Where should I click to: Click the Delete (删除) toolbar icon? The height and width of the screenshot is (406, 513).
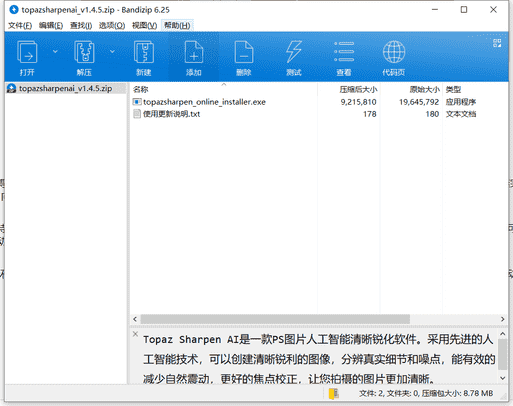[x=244, y=52]
